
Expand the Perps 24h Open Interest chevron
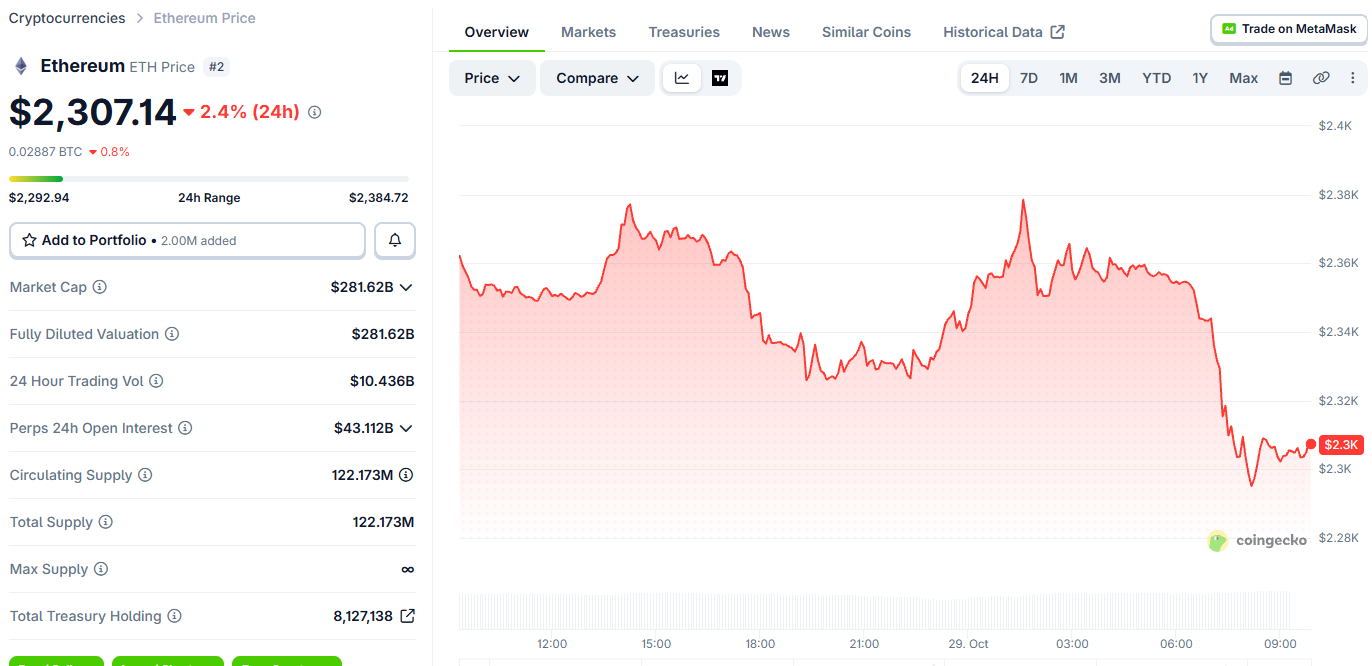point(406,428)
